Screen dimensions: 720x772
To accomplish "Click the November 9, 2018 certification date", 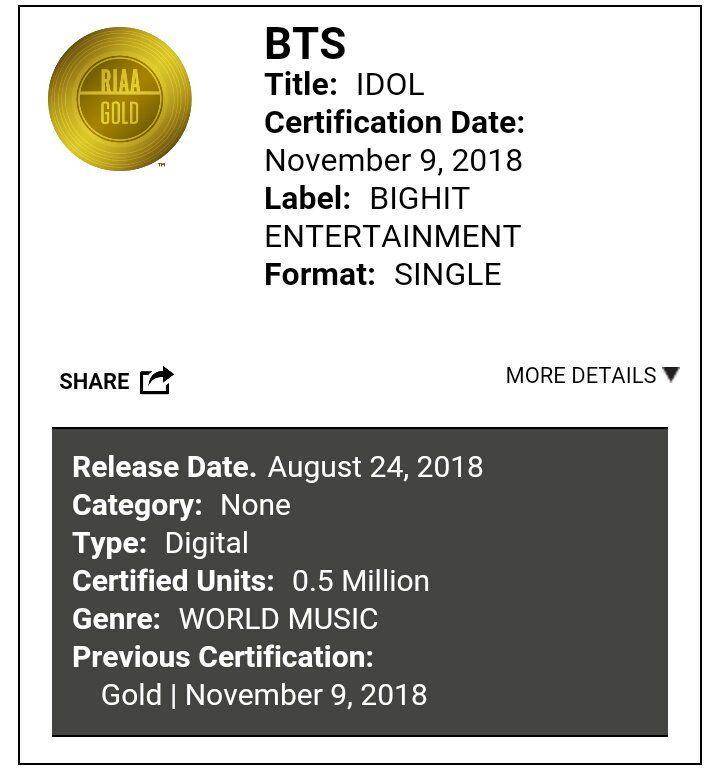I will click(x=393, y=161).
